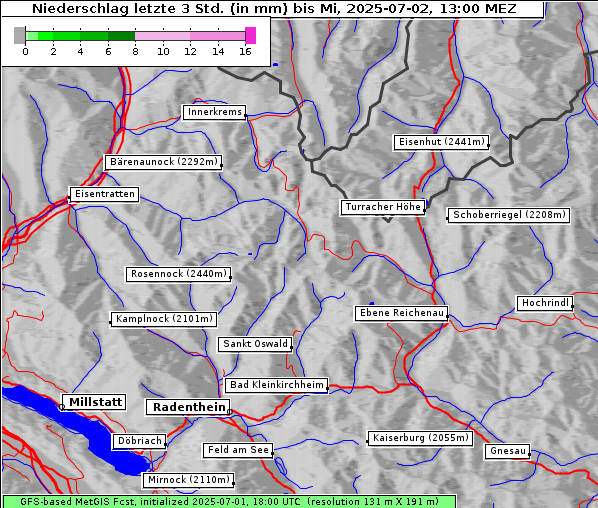598x508 pixels.
Task: Select the Rosennock (2440m) label
Action: [x=178, y=274]
